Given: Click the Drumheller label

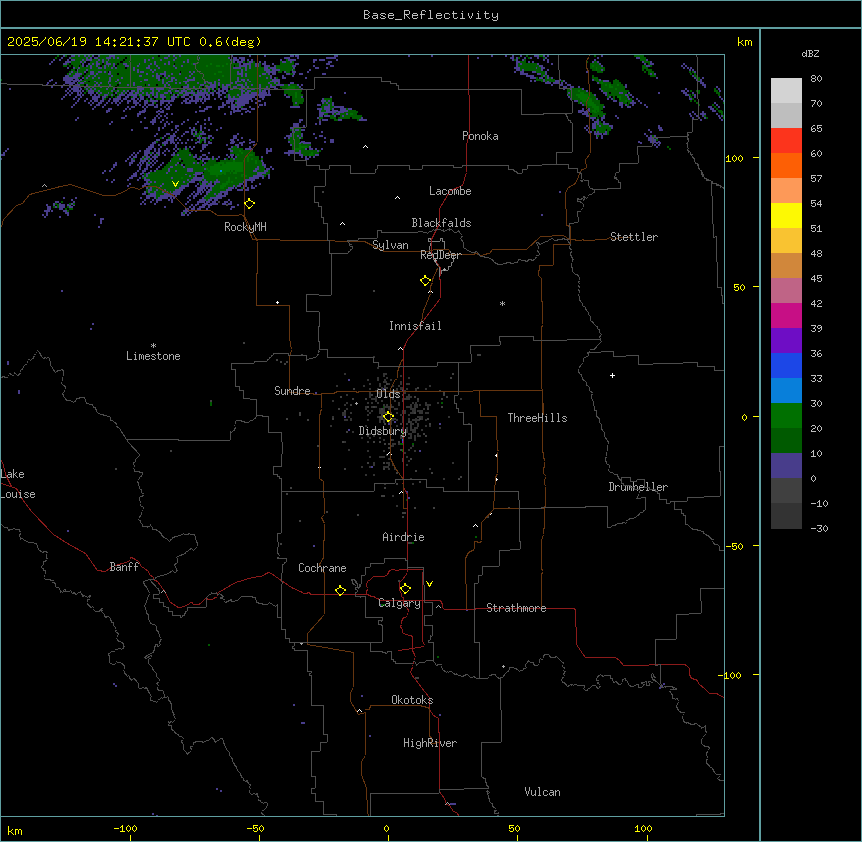Looking at the screenshot, I should click(638, 487).
